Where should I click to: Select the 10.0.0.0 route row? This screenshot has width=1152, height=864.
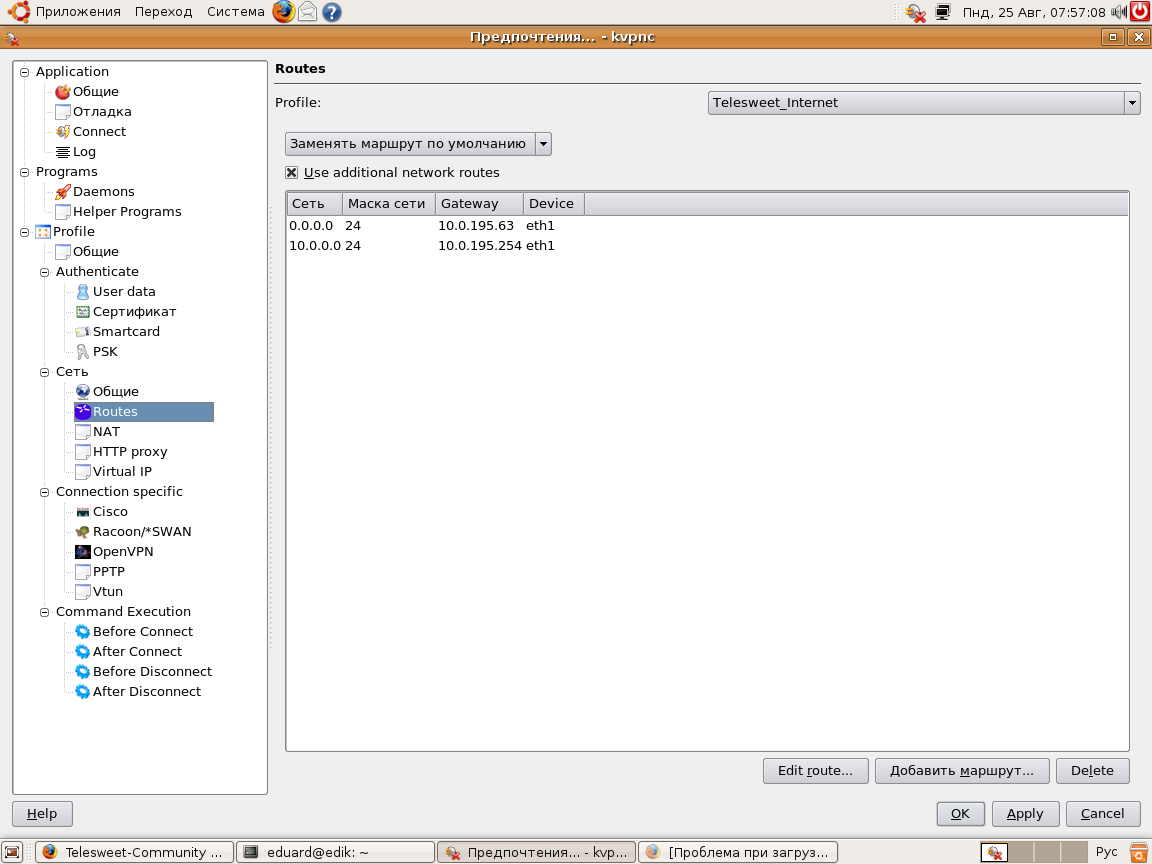pyautogui.click(x=420, y=246)
